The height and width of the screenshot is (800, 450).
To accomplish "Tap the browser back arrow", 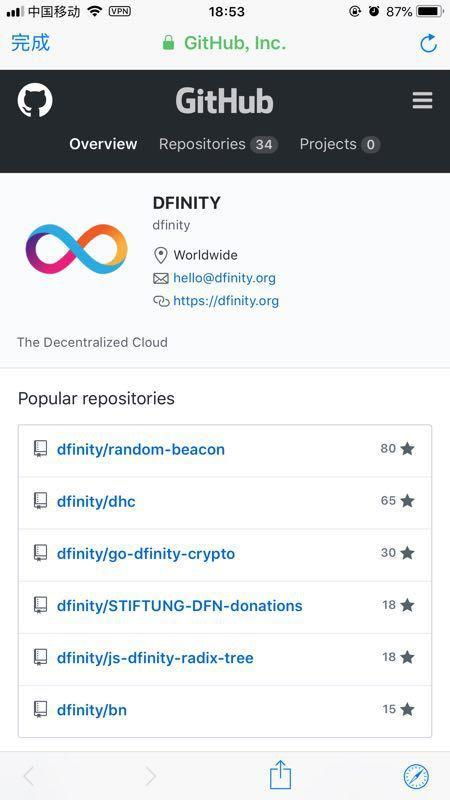I will 29,777.
